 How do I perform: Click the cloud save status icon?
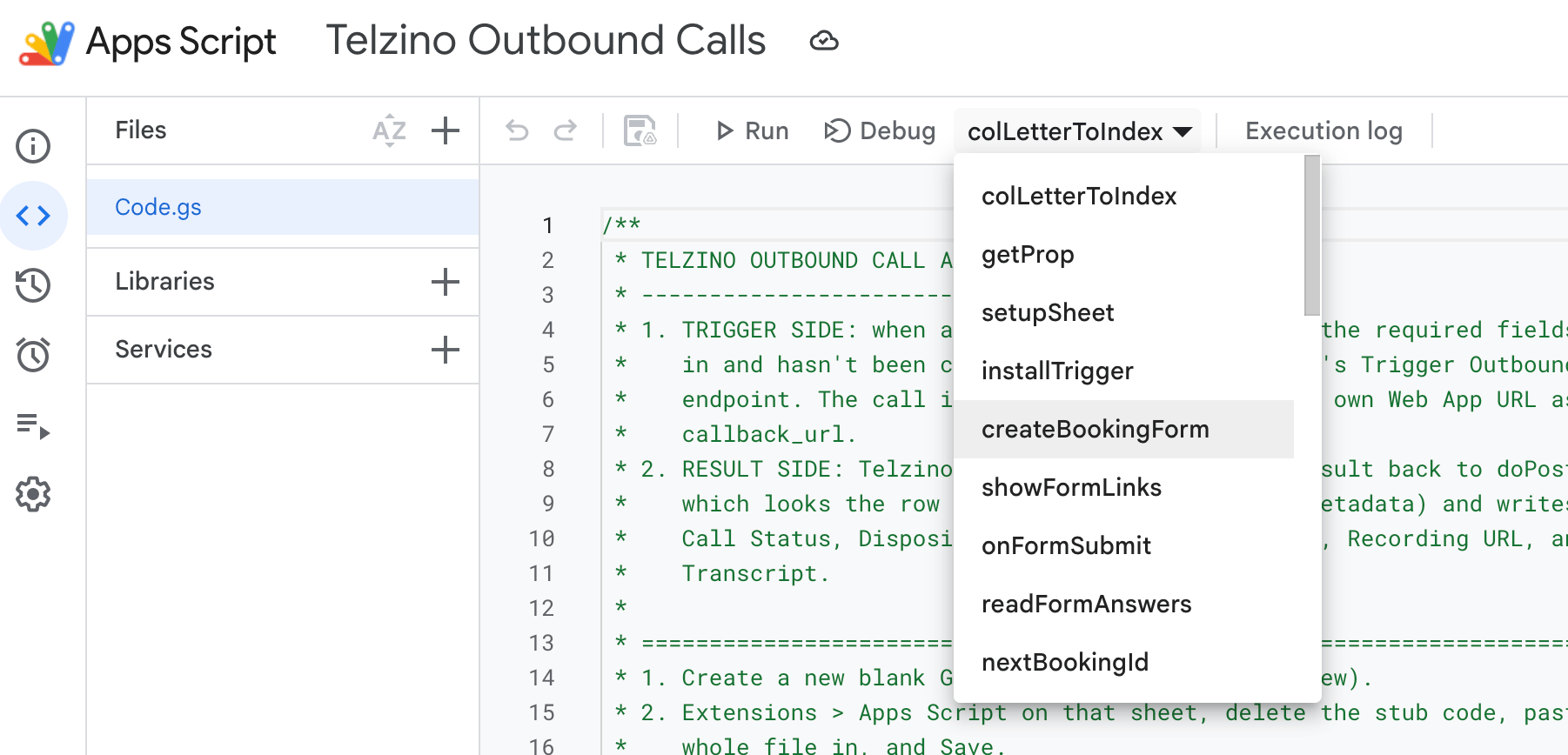point(824,41)
